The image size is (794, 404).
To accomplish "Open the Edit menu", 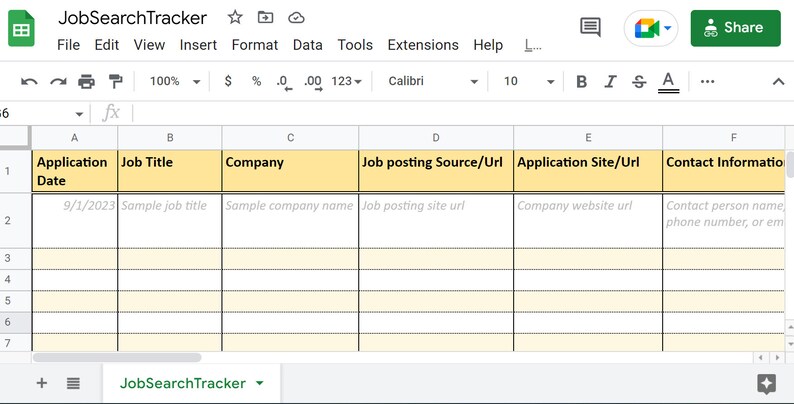I will (106, 45).
